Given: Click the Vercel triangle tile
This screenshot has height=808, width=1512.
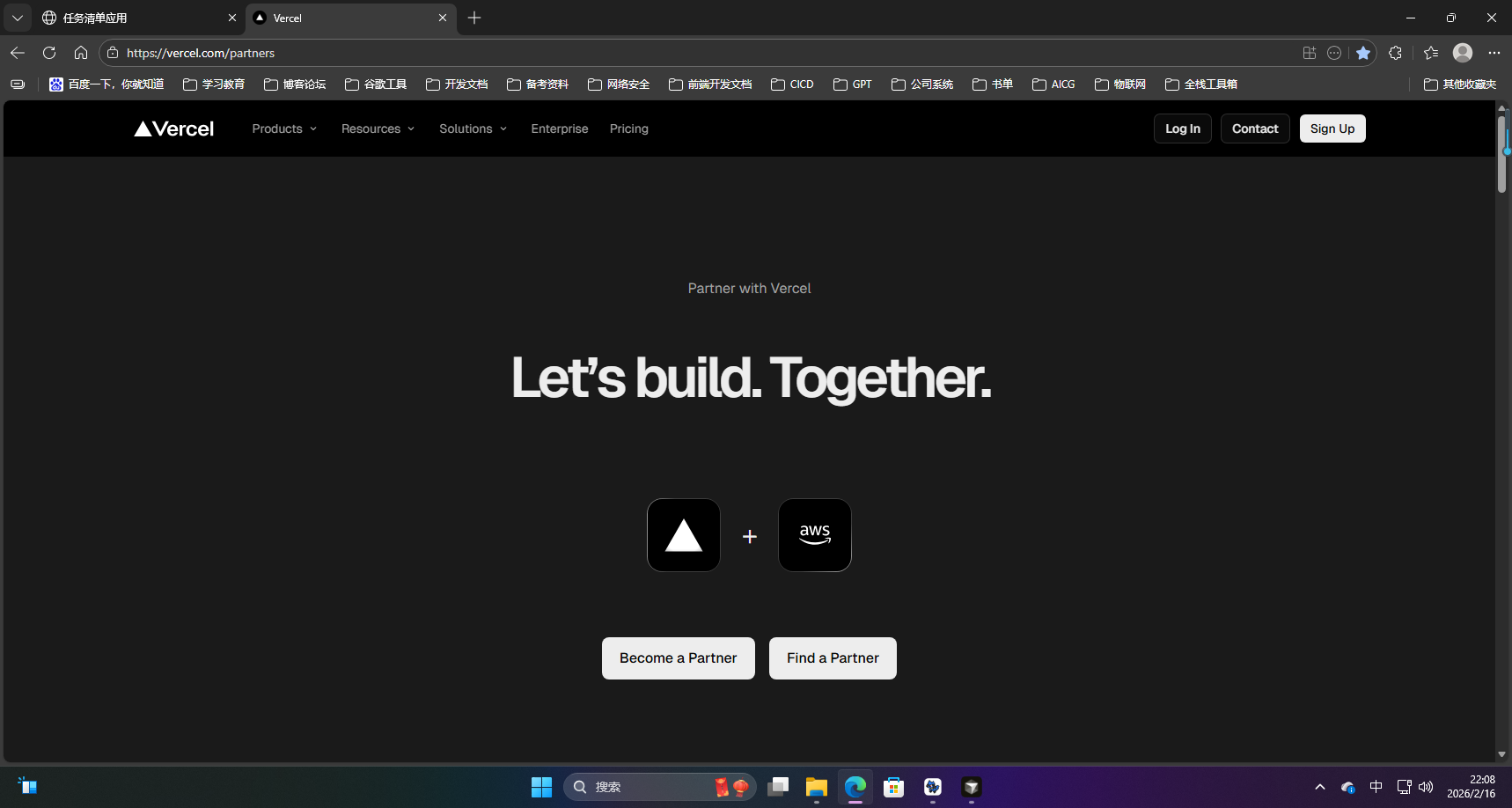Looking at the screenshot, I should (x=684, y=535).
